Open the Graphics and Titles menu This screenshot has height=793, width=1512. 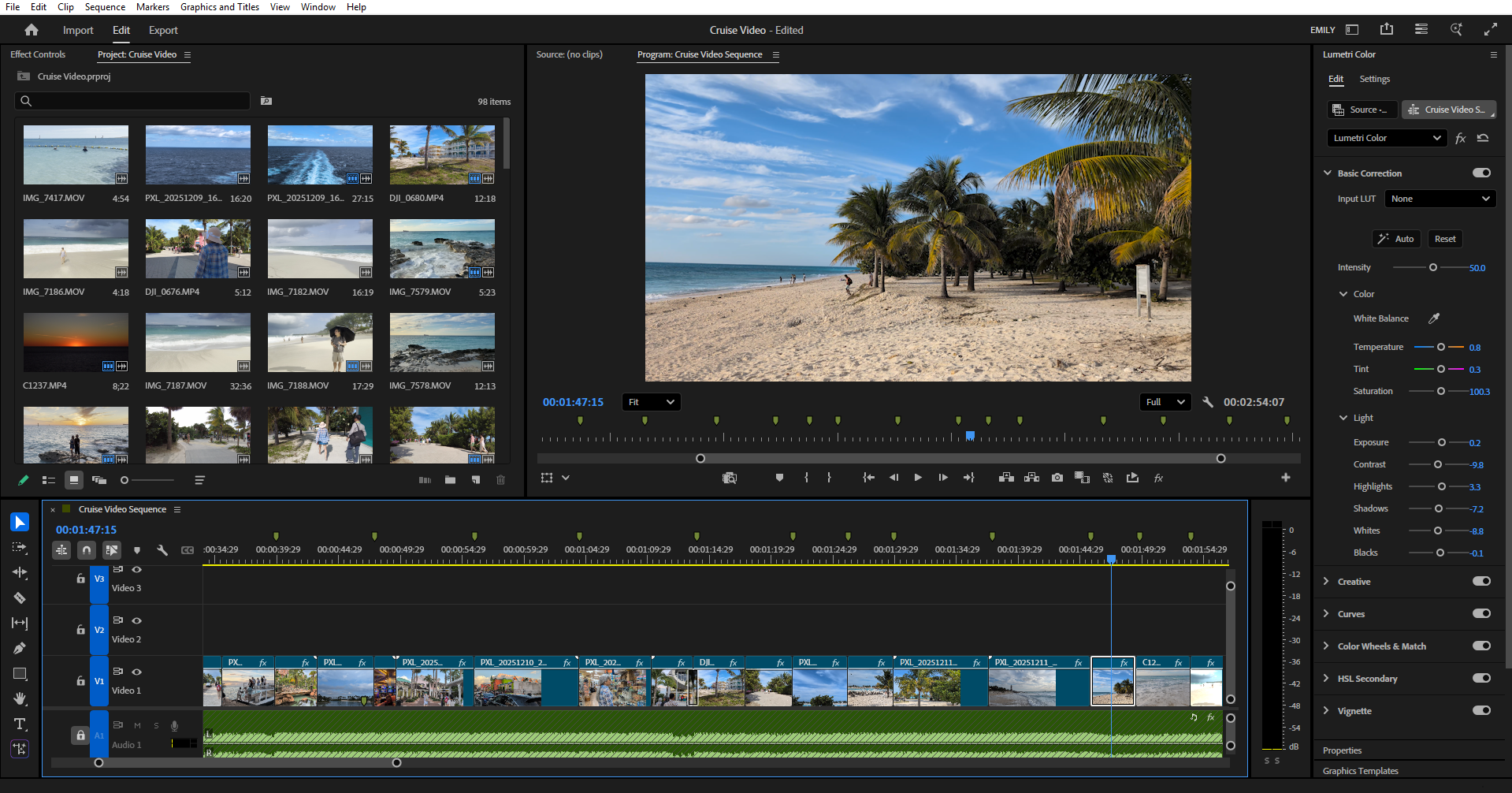[x=219, y=7]
